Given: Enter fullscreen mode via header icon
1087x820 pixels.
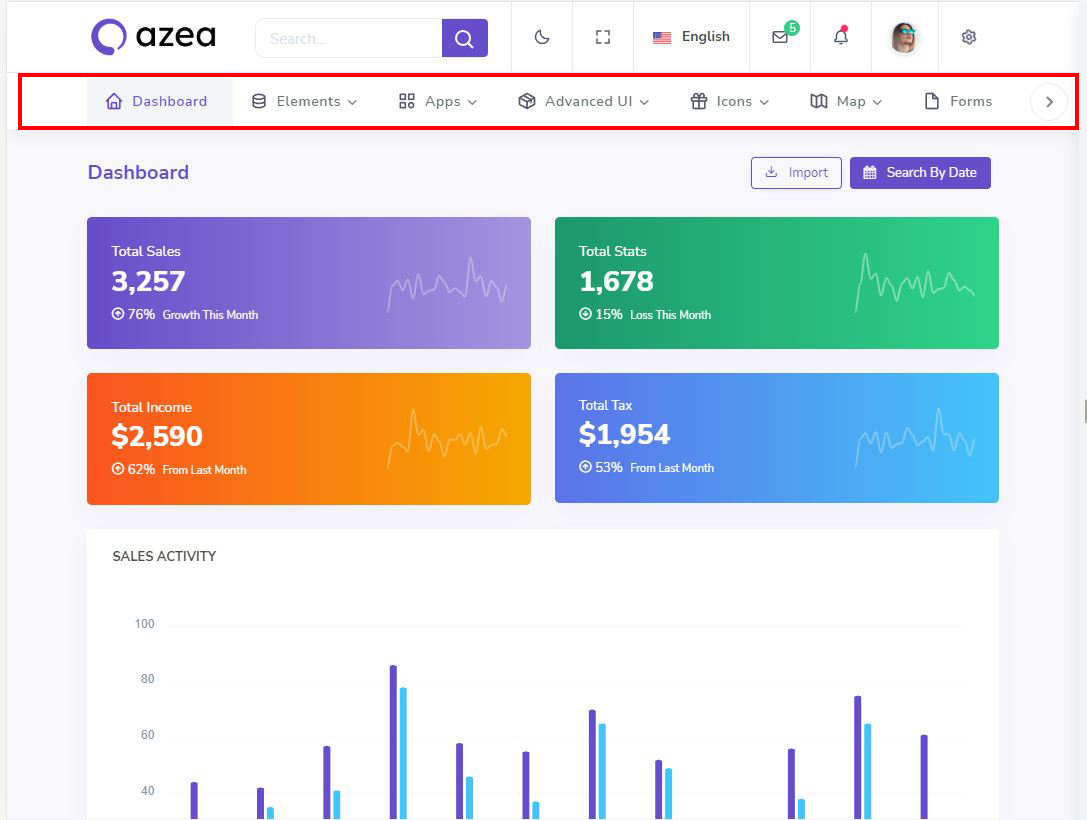Looking at the screenshot, I should [x=603, y=37].
